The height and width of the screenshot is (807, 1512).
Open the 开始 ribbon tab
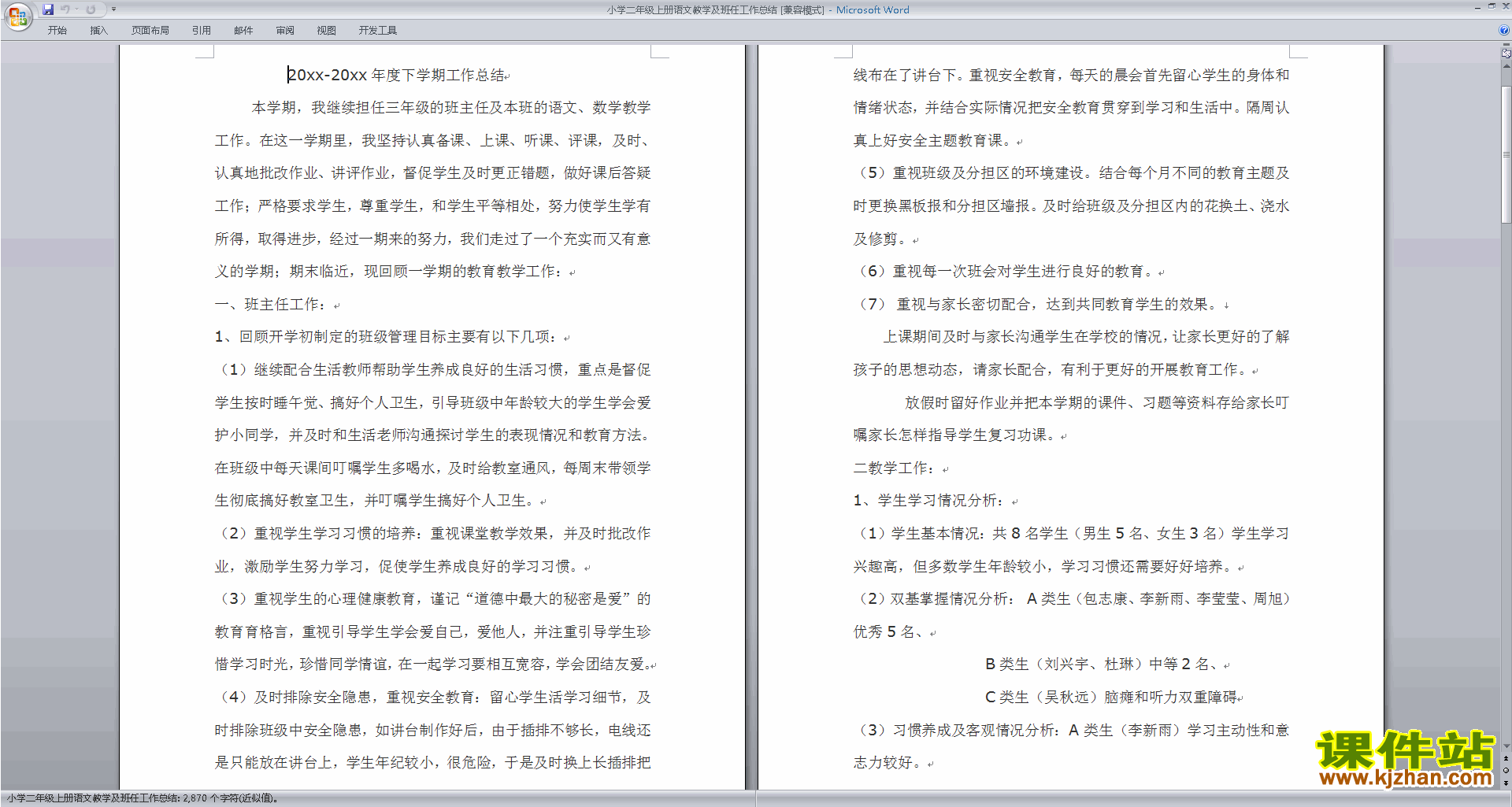click(x=57, y=31)
